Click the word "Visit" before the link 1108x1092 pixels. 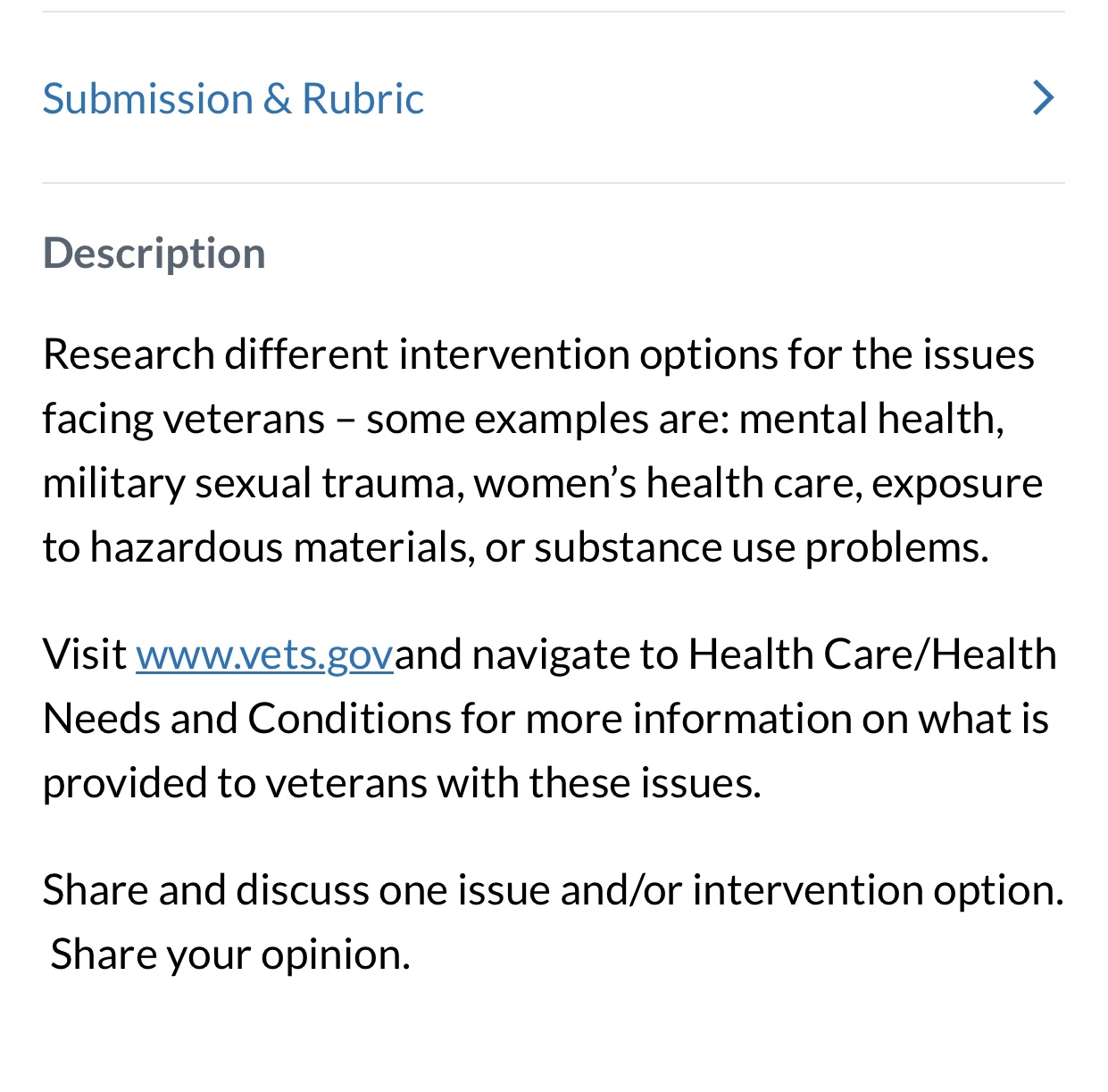84,654
